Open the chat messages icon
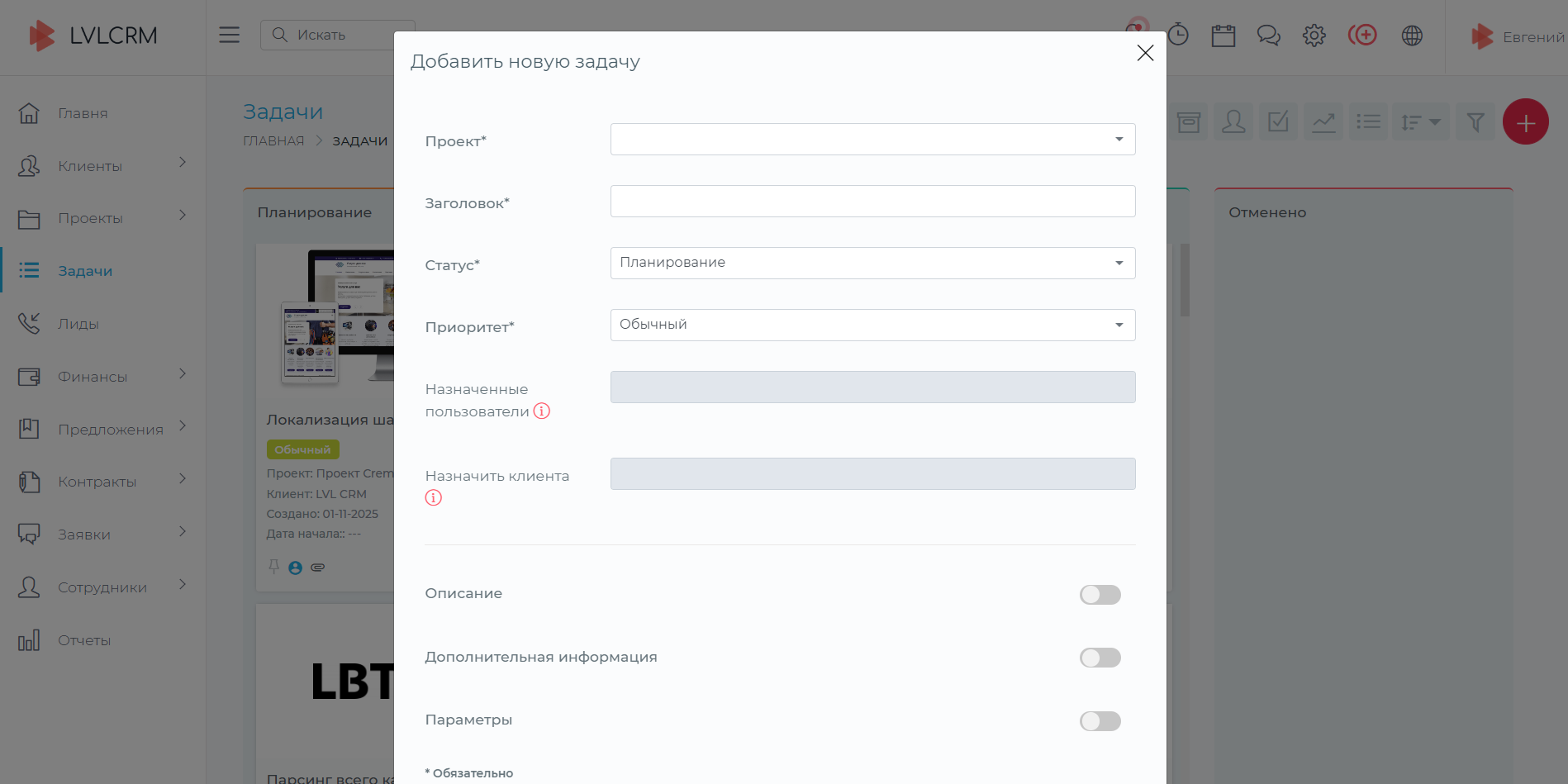 coord(1268,36)
